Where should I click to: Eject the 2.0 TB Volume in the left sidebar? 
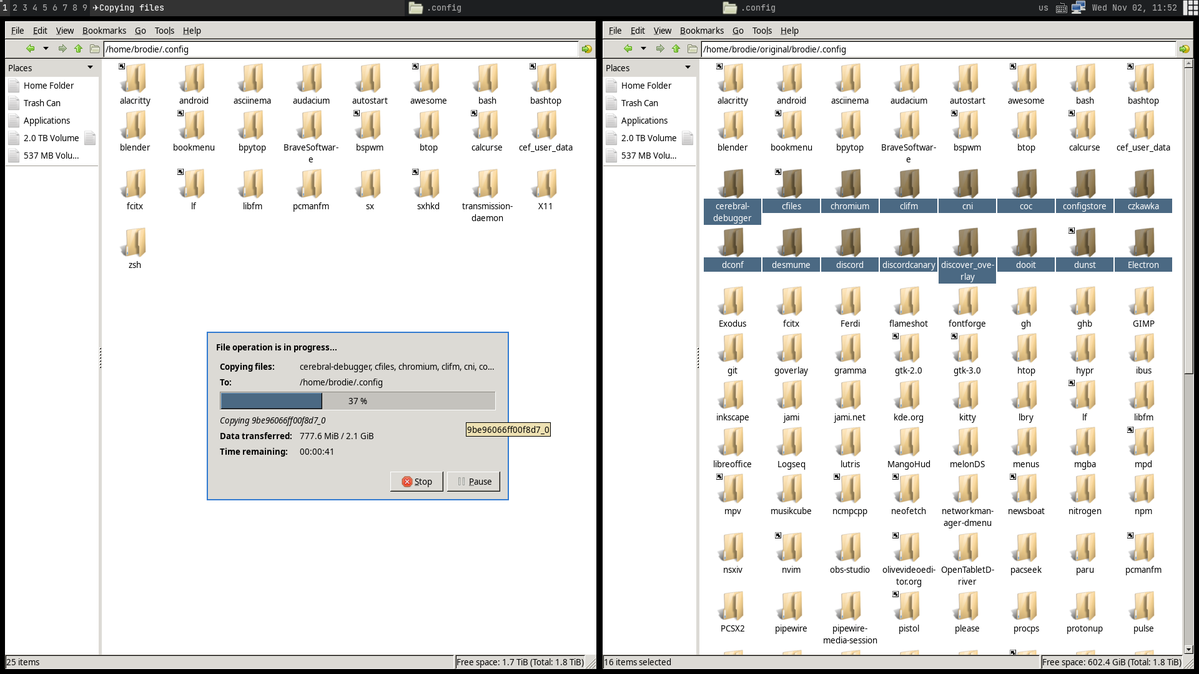(90, 138)
